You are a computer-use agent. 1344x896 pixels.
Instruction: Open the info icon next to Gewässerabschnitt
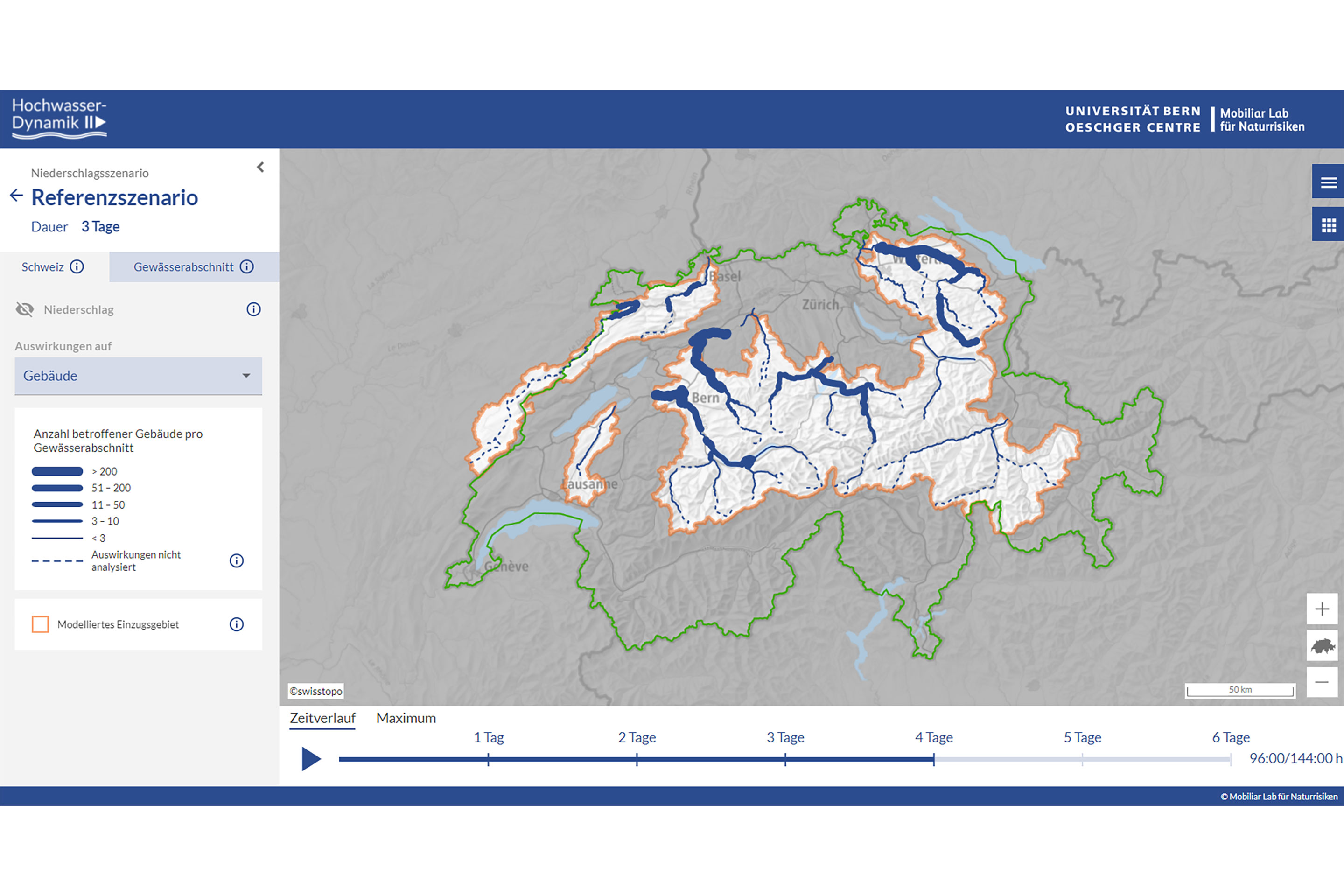pyautogui.click(x=247, y=267)
